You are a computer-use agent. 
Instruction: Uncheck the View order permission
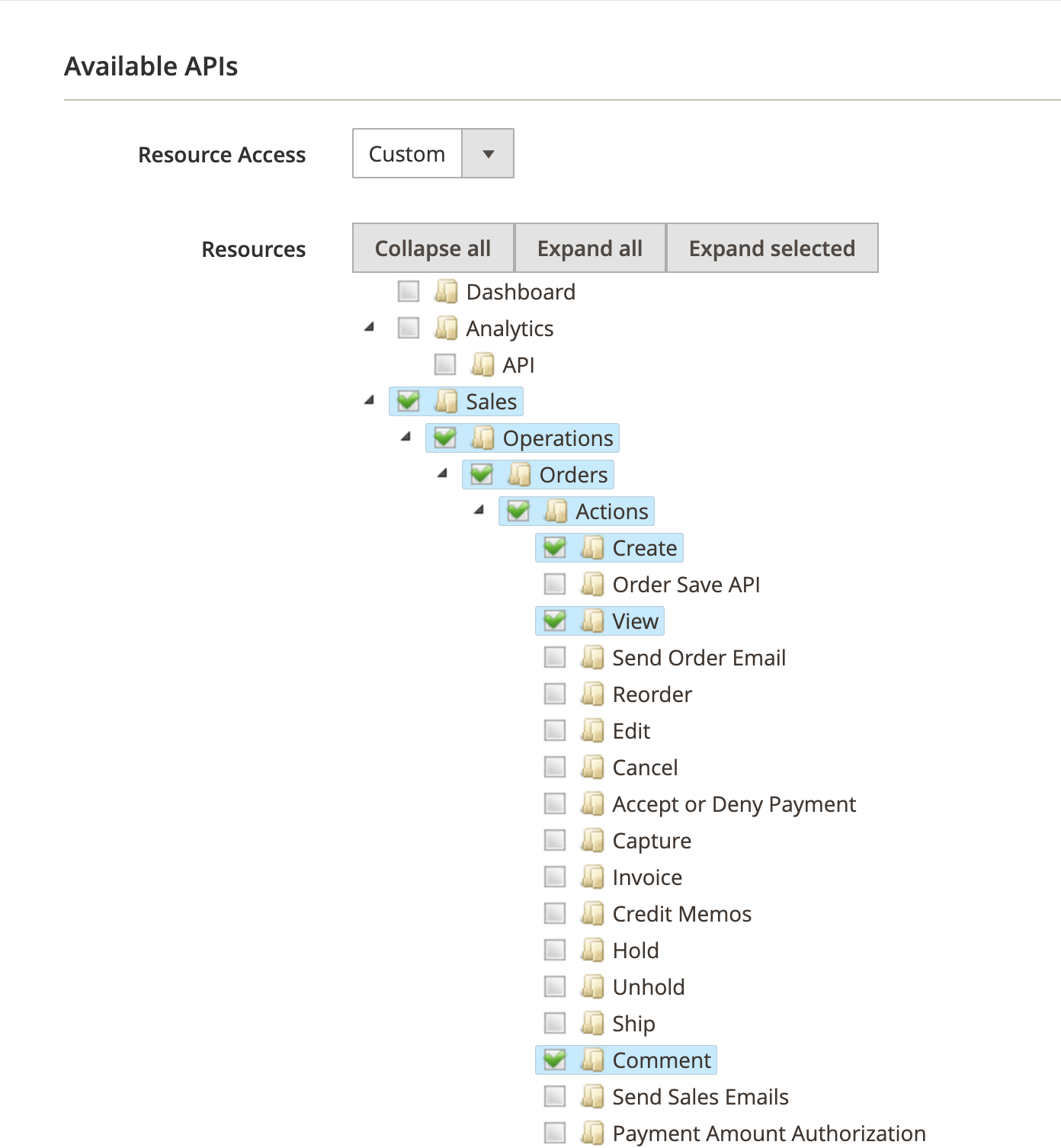[555, 620]
